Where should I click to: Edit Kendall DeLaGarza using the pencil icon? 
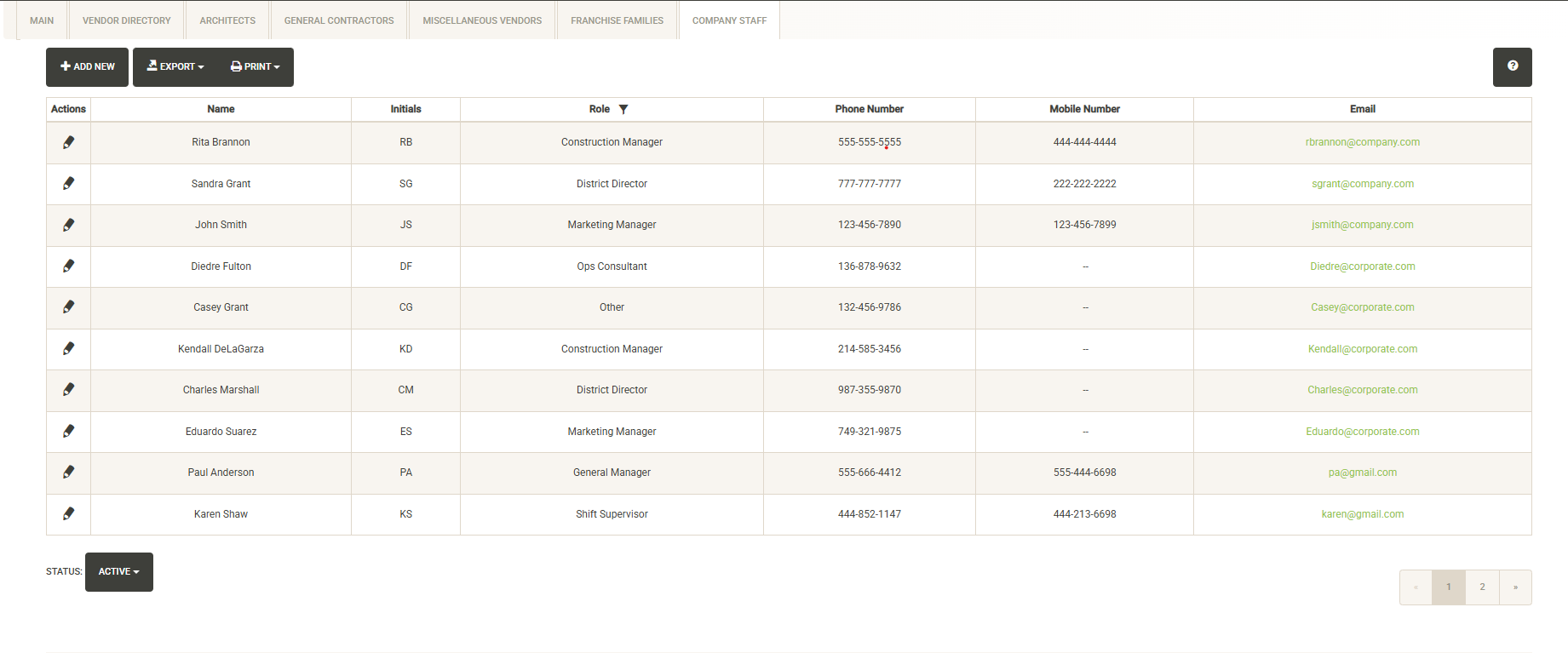pyautogui.click(x=68, y=349)
